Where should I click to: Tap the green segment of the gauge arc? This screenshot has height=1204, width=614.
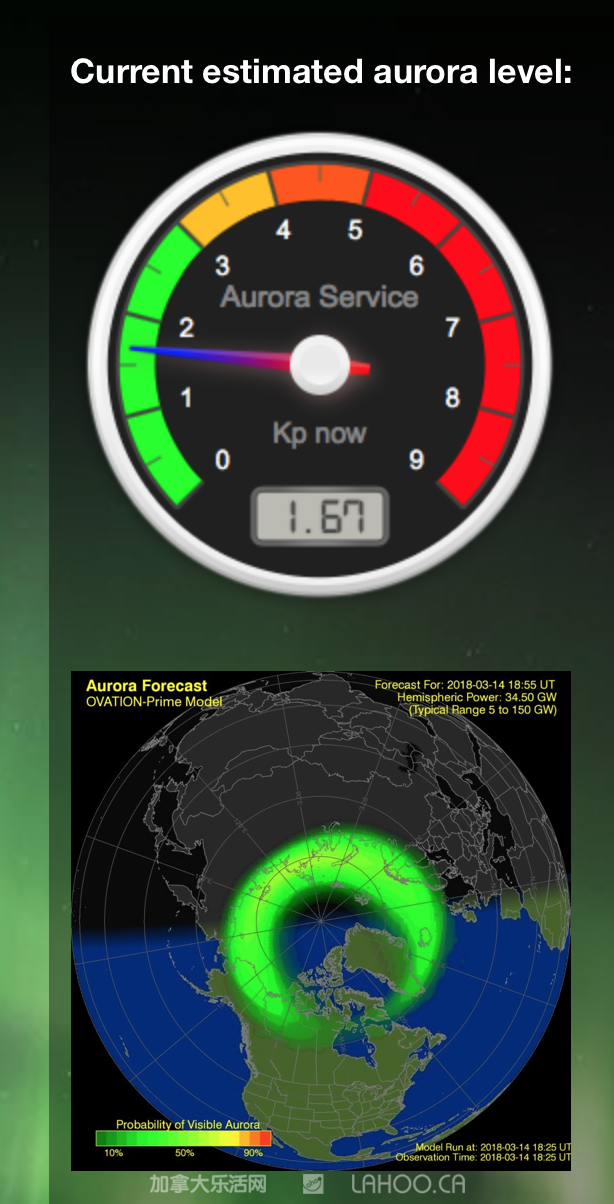[x=148, y=370]
